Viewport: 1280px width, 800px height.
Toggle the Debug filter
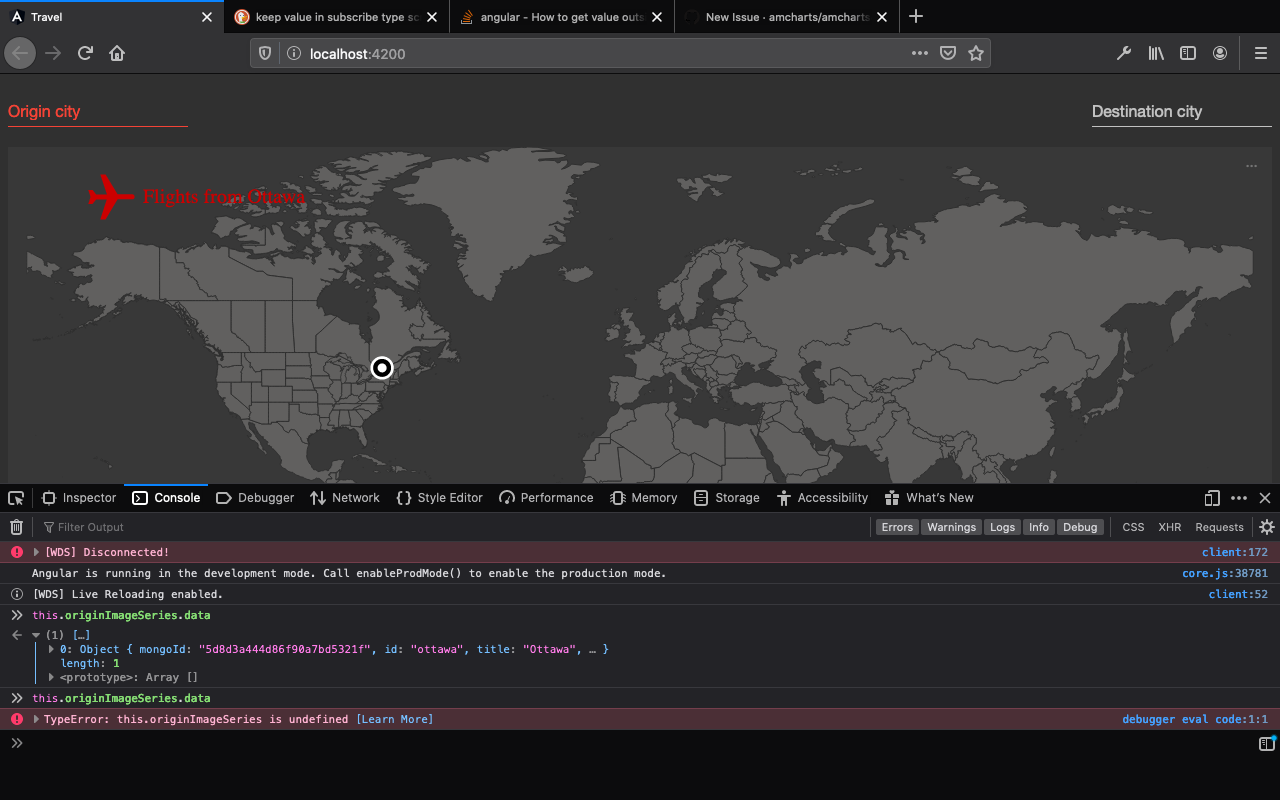click(1080, 527)
